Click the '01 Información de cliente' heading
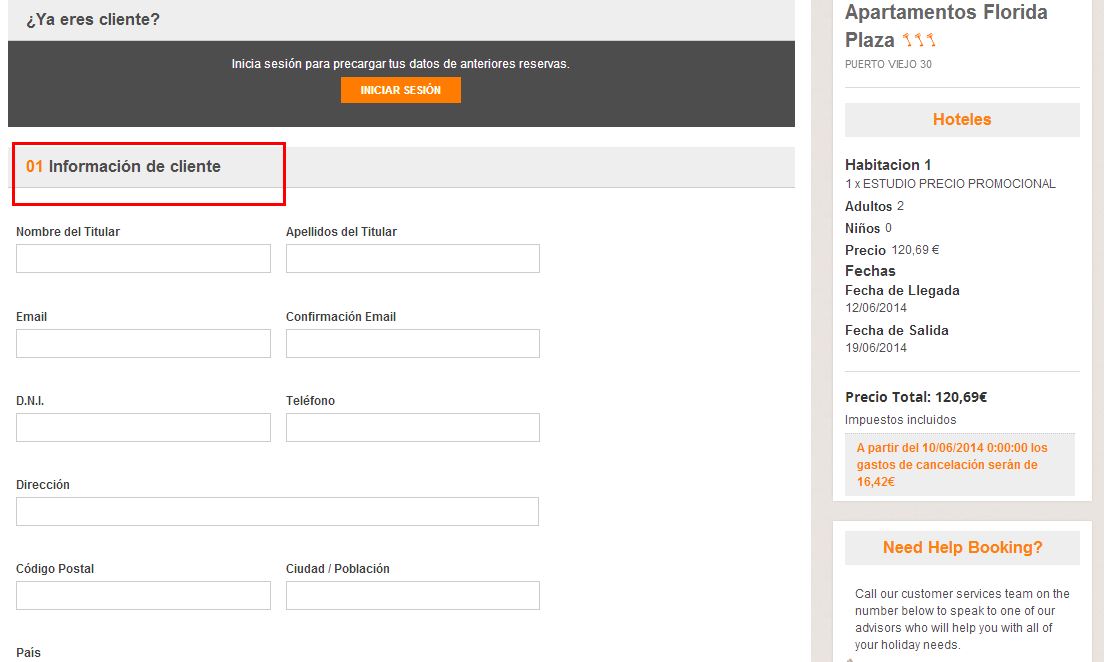Viewport: 1104px width, 662px height. (x=123, y=166)
